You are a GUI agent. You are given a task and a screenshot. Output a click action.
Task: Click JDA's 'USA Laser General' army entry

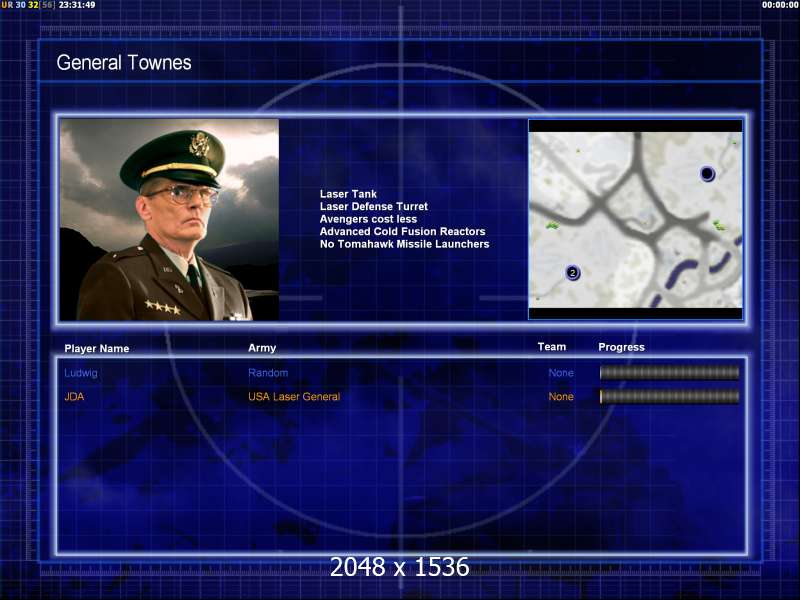(294, 396)
